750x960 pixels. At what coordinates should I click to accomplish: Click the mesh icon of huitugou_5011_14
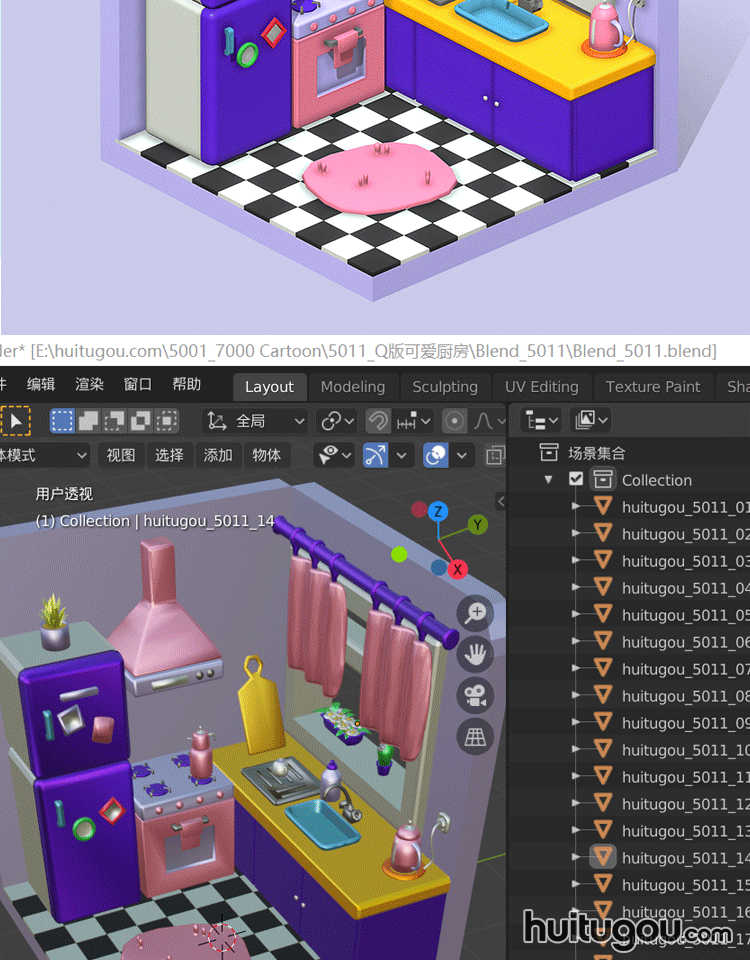pyautogui.click(x=603, y=857)
